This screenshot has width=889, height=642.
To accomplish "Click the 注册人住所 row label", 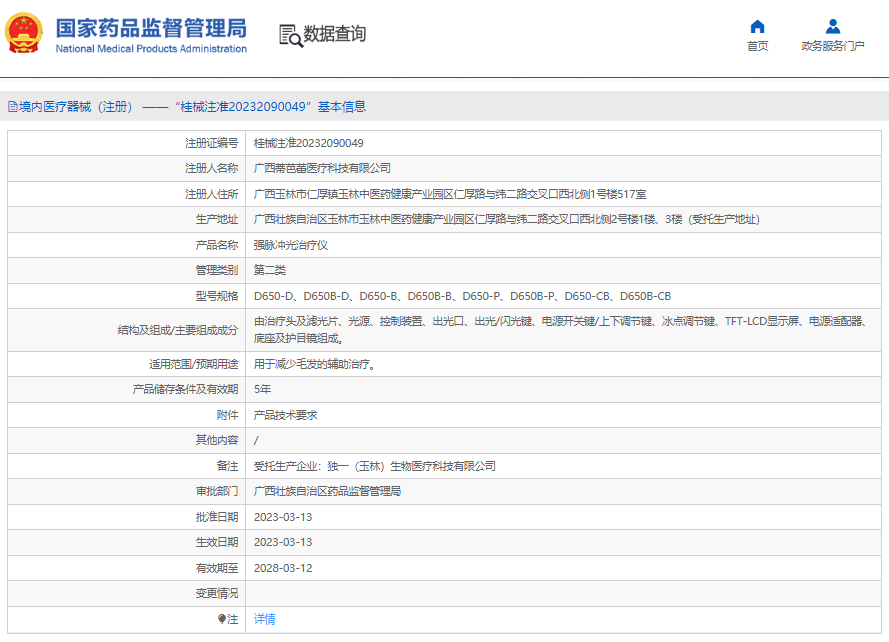I will (x=211, y=194).
